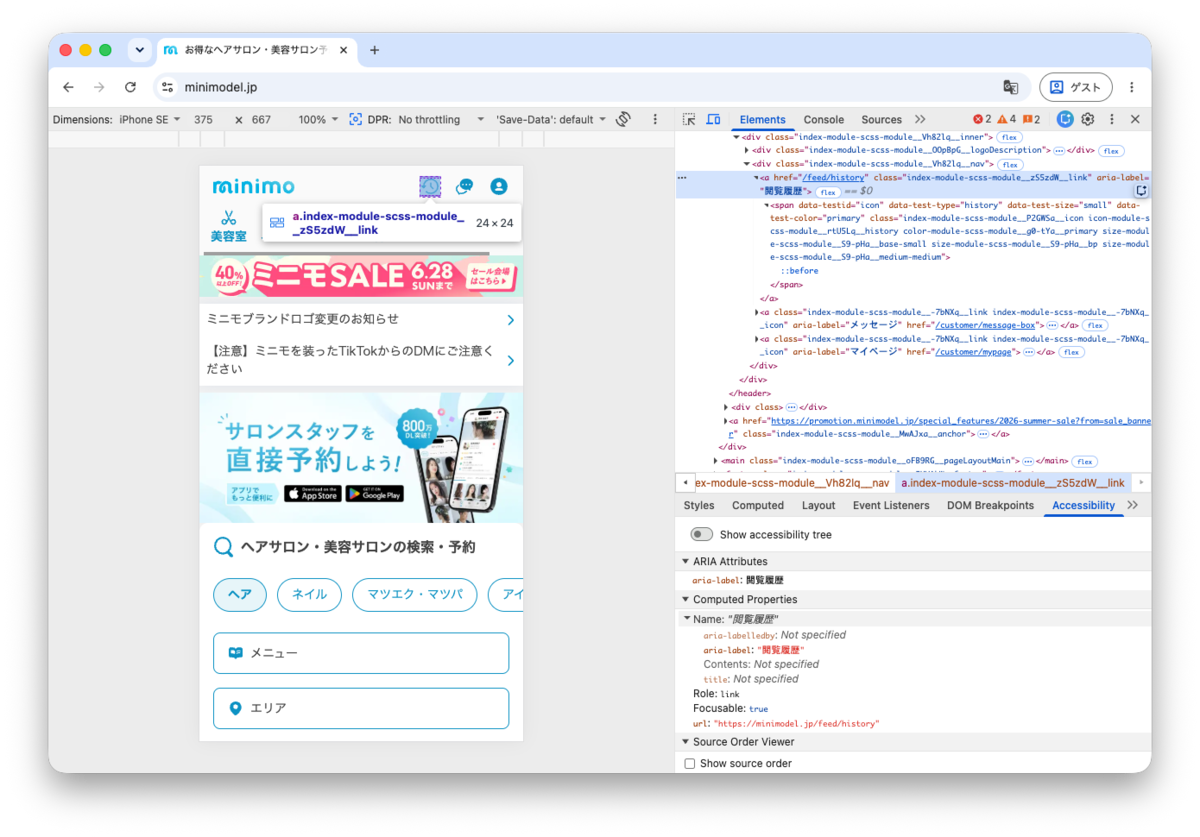Open a new tab with the plus button
This screenshot has height=837, width=1200.
(374, 50)
